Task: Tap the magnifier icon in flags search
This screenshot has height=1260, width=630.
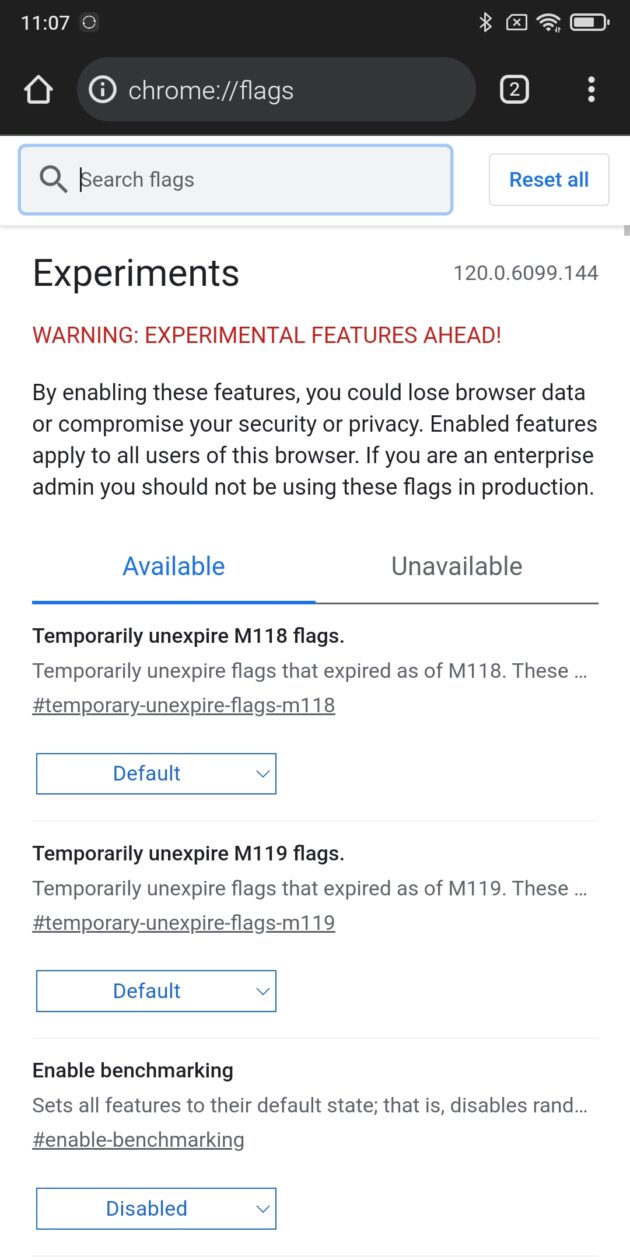Action: [52, 180]
